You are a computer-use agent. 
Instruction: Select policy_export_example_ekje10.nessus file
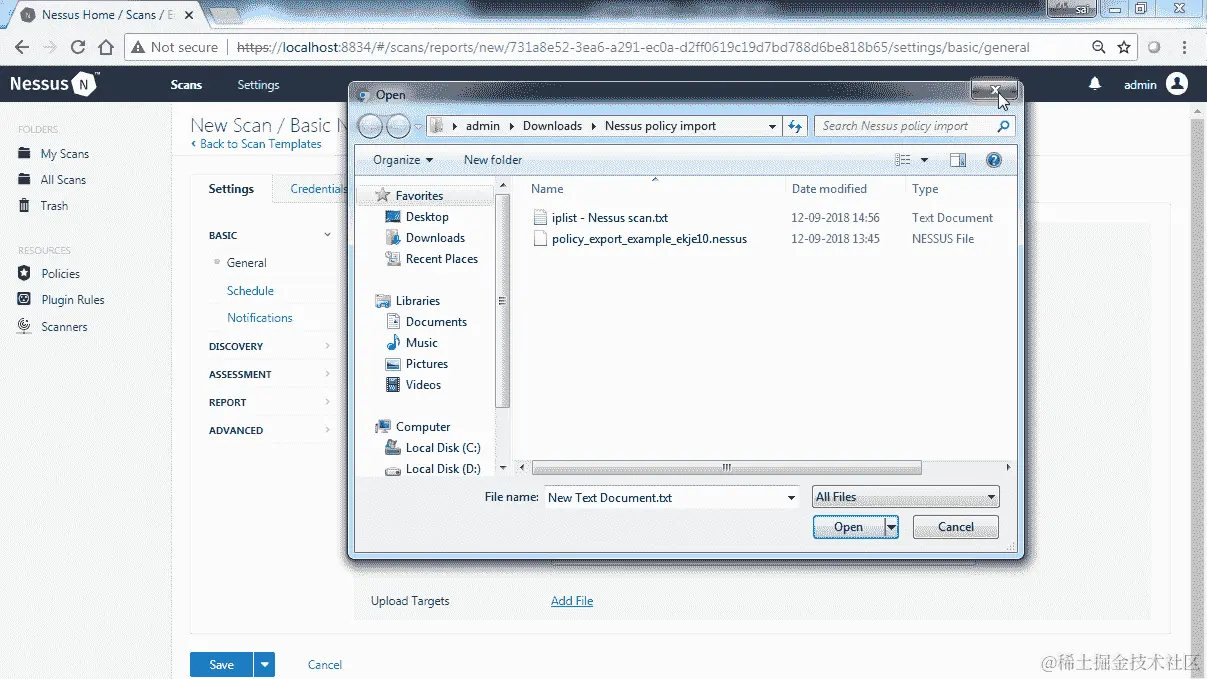[x=640, y=239]
